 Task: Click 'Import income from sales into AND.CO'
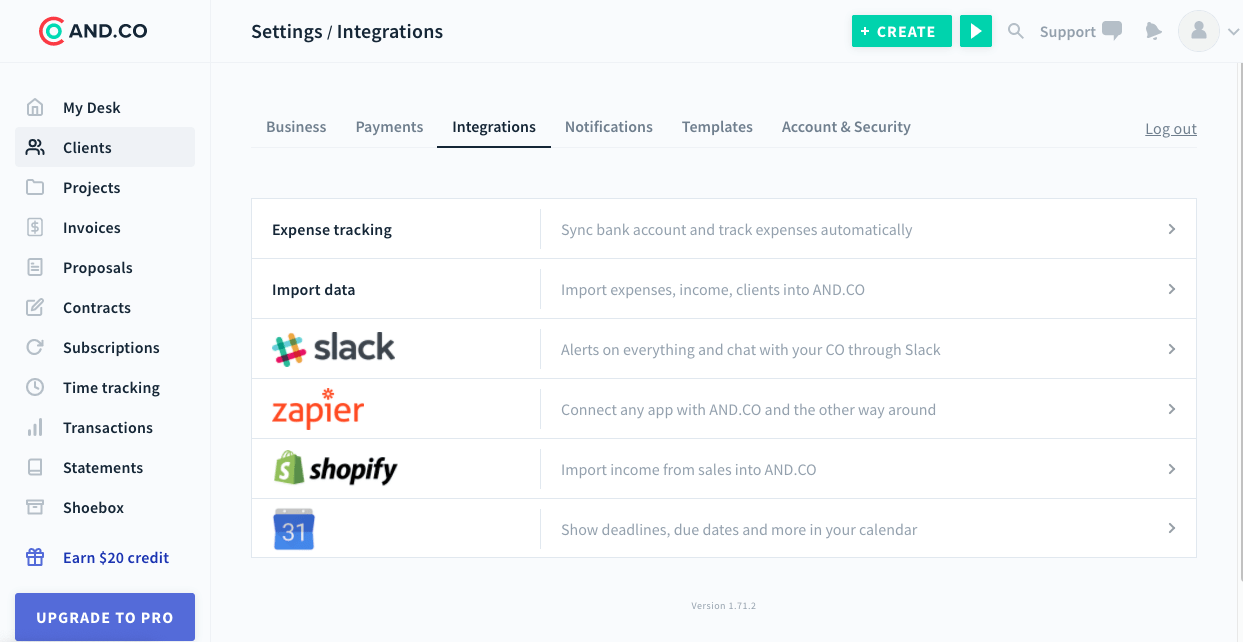[688, 470]
